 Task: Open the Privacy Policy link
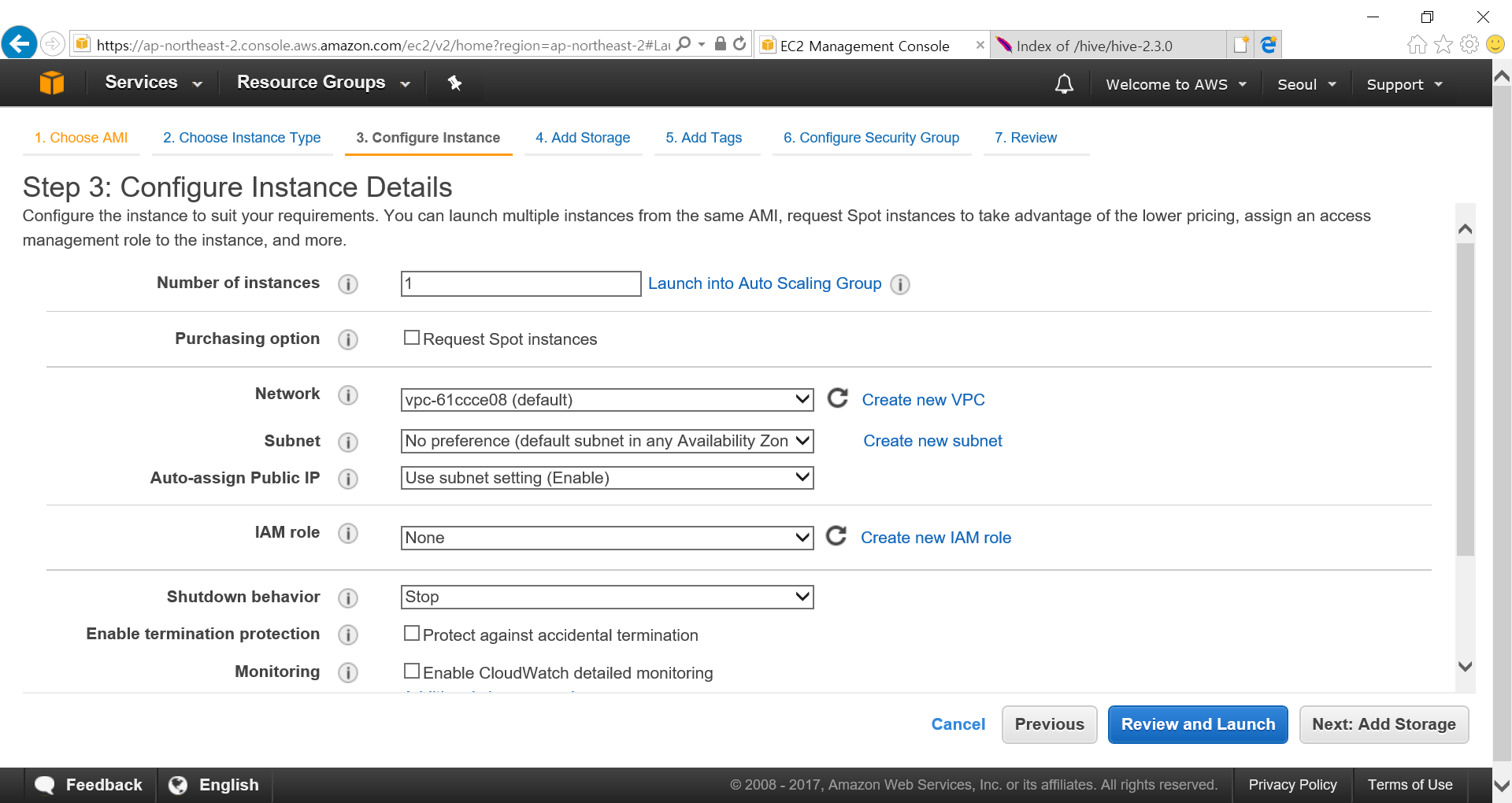(1292, 785)
